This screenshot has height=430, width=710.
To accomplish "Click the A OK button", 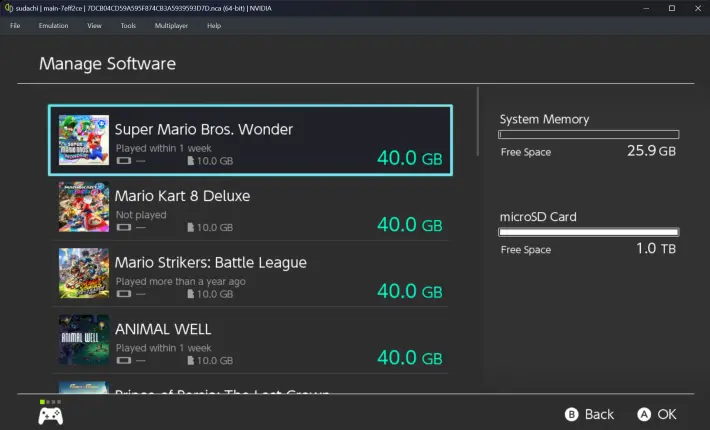I will [x=657, y=414].
